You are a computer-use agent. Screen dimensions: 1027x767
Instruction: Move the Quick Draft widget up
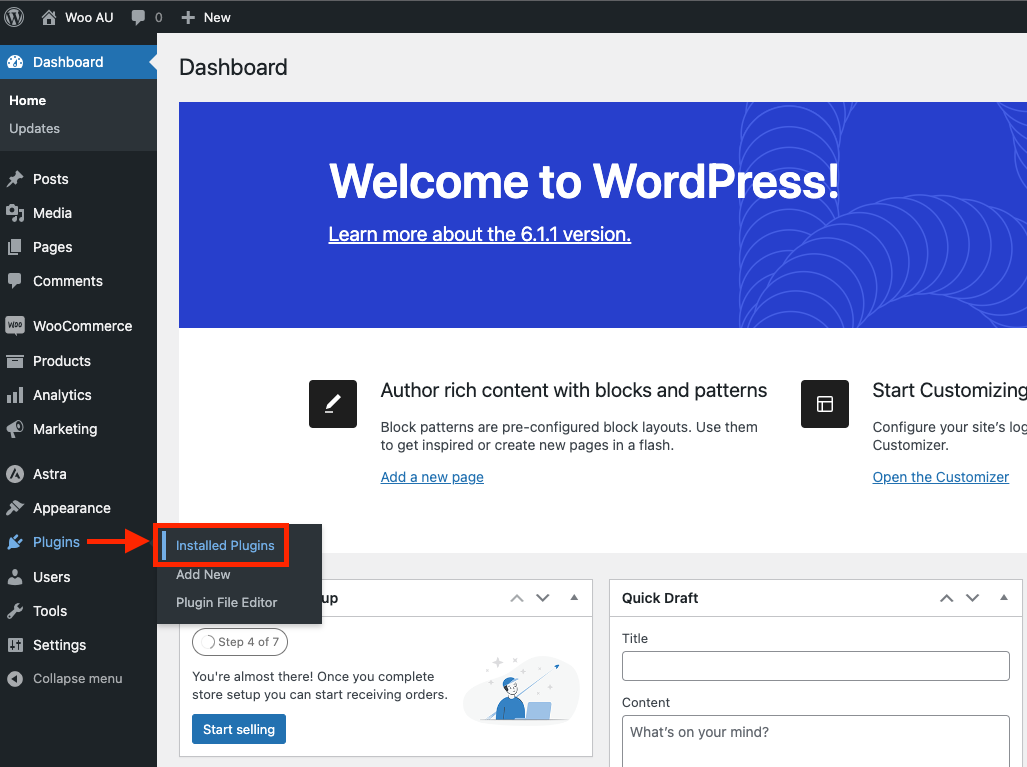click(946, 598)
